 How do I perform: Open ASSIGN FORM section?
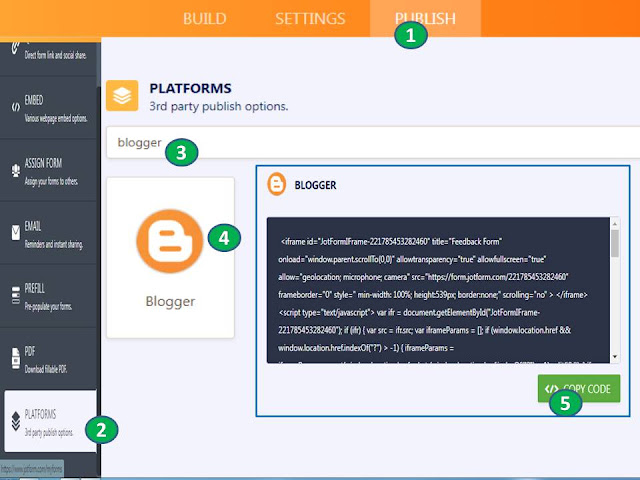[x=48, y=171]
